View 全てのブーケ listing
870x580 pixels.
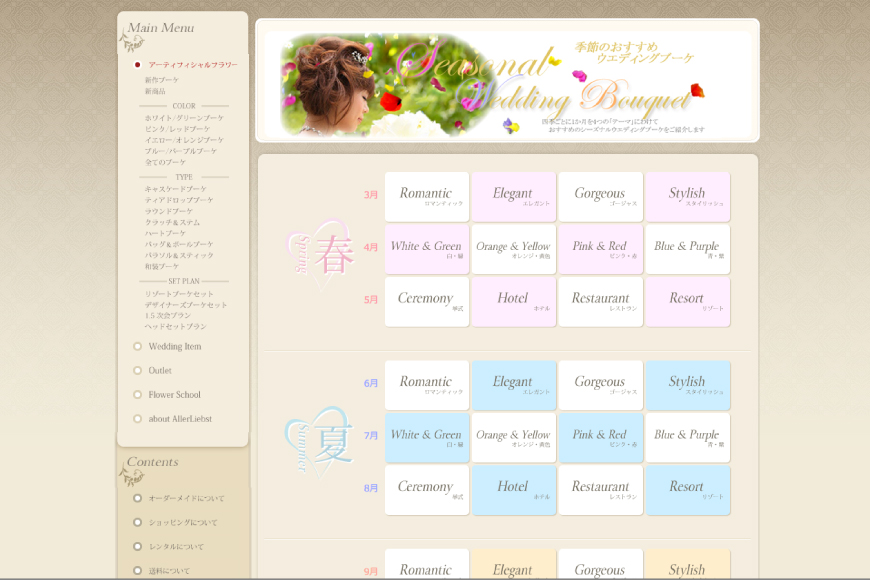(x=165, y=162)
